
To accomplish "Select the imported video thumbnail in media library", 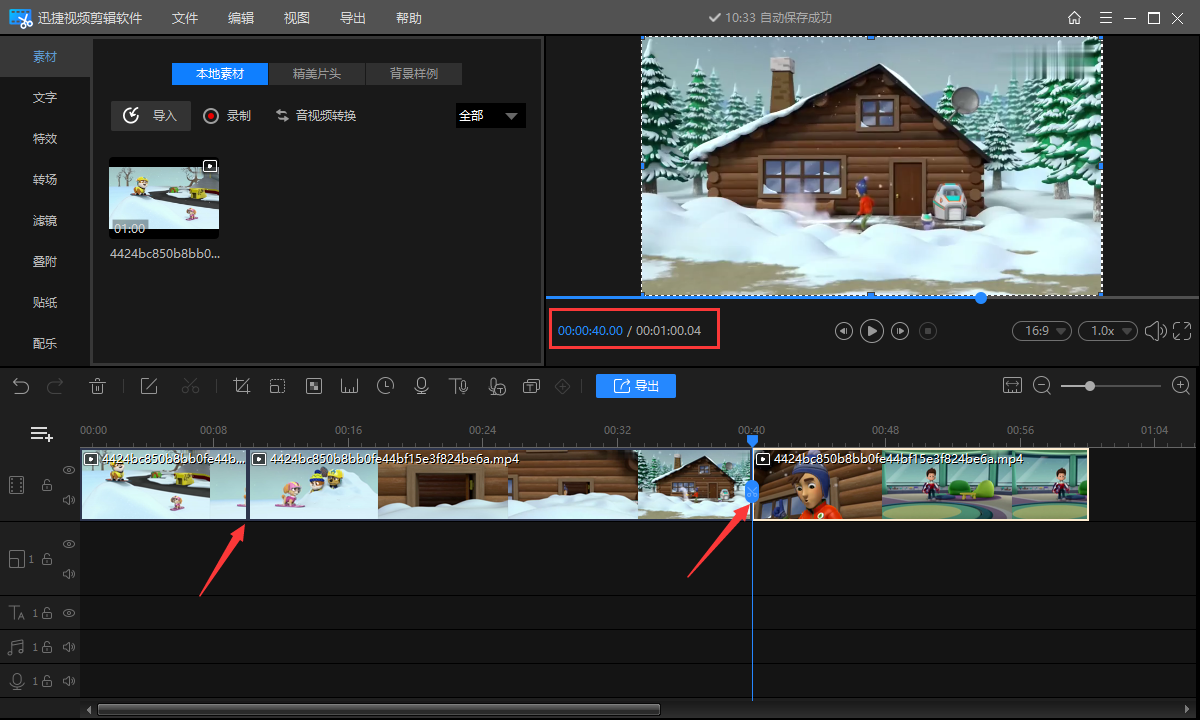I will pos(164,197).
